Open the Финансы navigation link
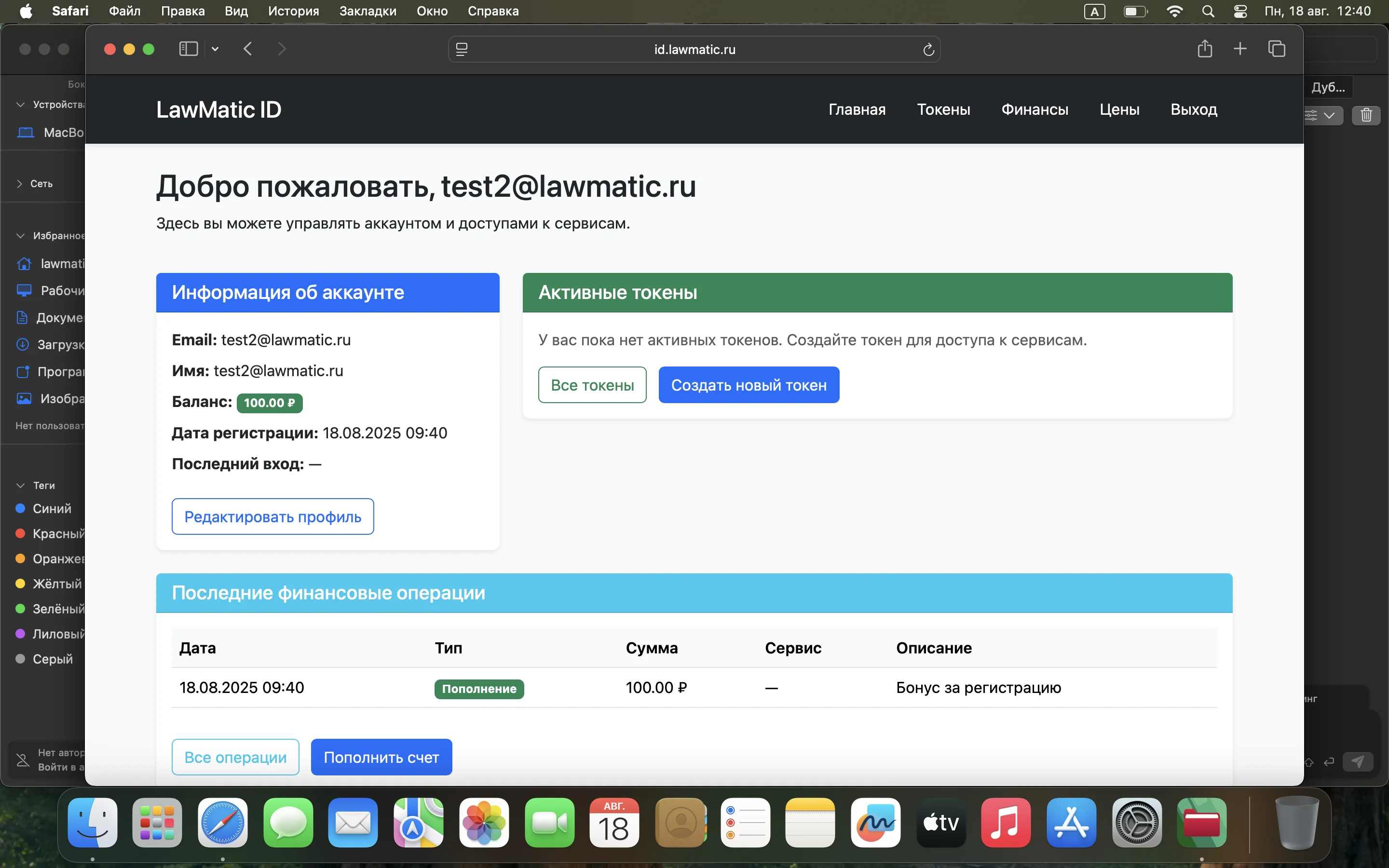This screenshot has width=1389, height=868. [1035, 109]
